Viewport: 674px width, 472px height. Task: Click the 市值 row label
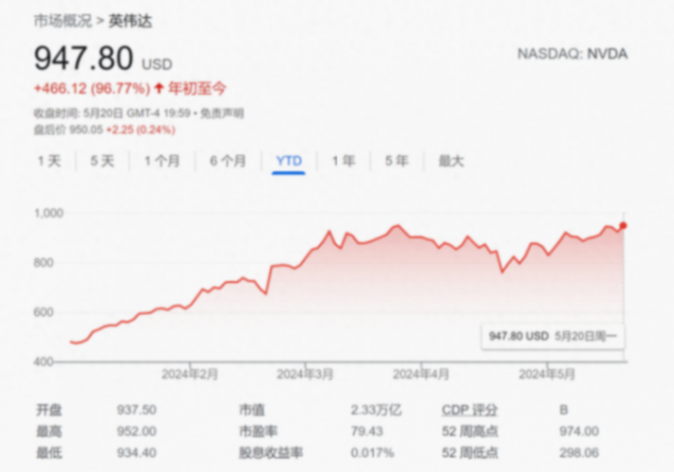[252, 410]
